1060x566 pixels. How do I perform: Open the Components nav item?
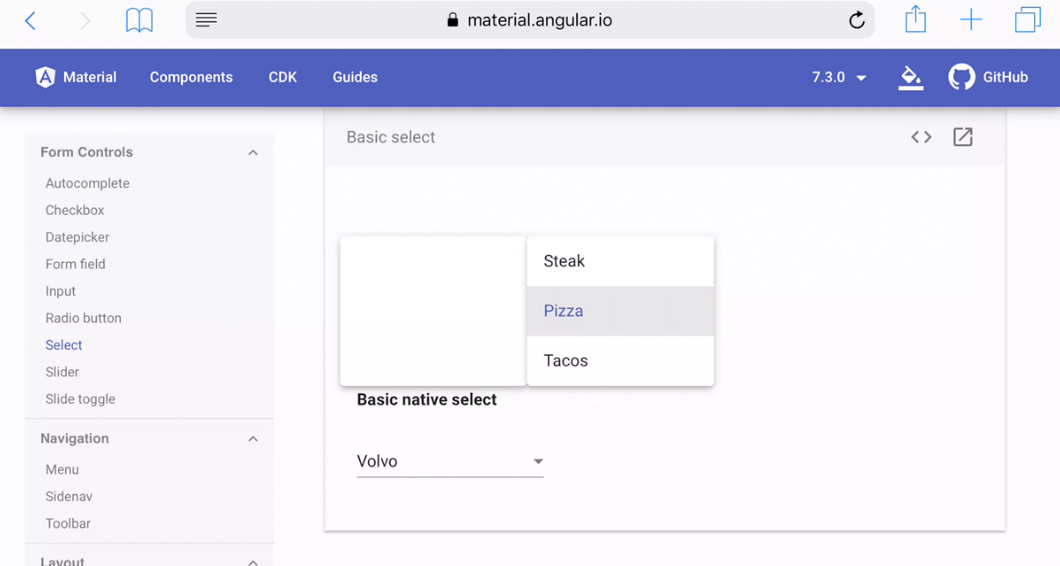tap(191, 77)
